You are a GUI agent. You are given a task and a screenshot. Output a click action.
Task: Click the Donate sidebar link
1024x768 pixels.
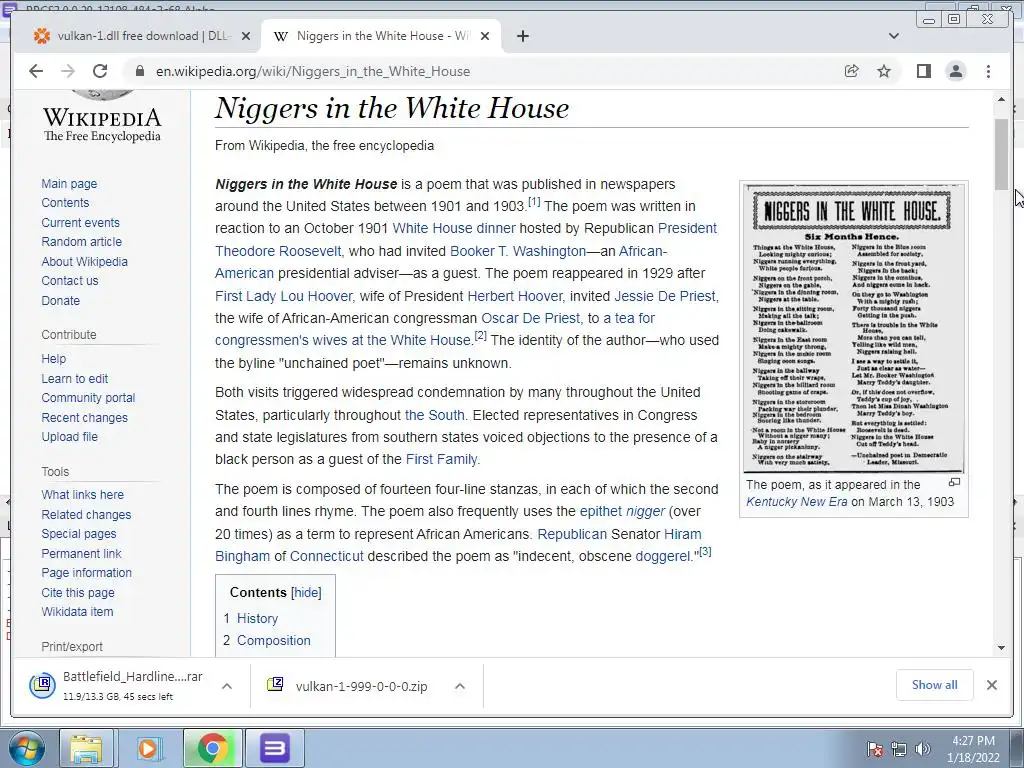(x=61, y=300)
